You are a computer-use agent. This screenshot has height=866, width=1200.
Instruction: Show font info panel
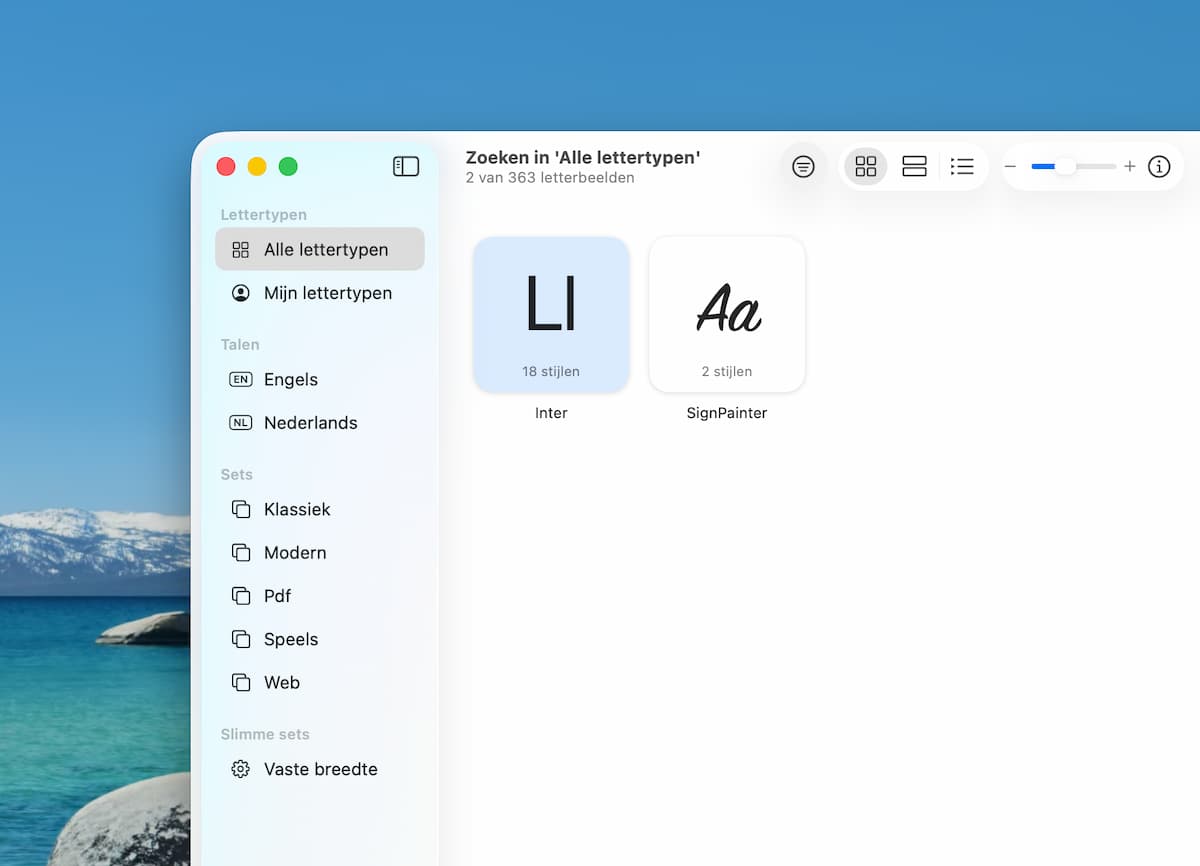point(1159,167)
